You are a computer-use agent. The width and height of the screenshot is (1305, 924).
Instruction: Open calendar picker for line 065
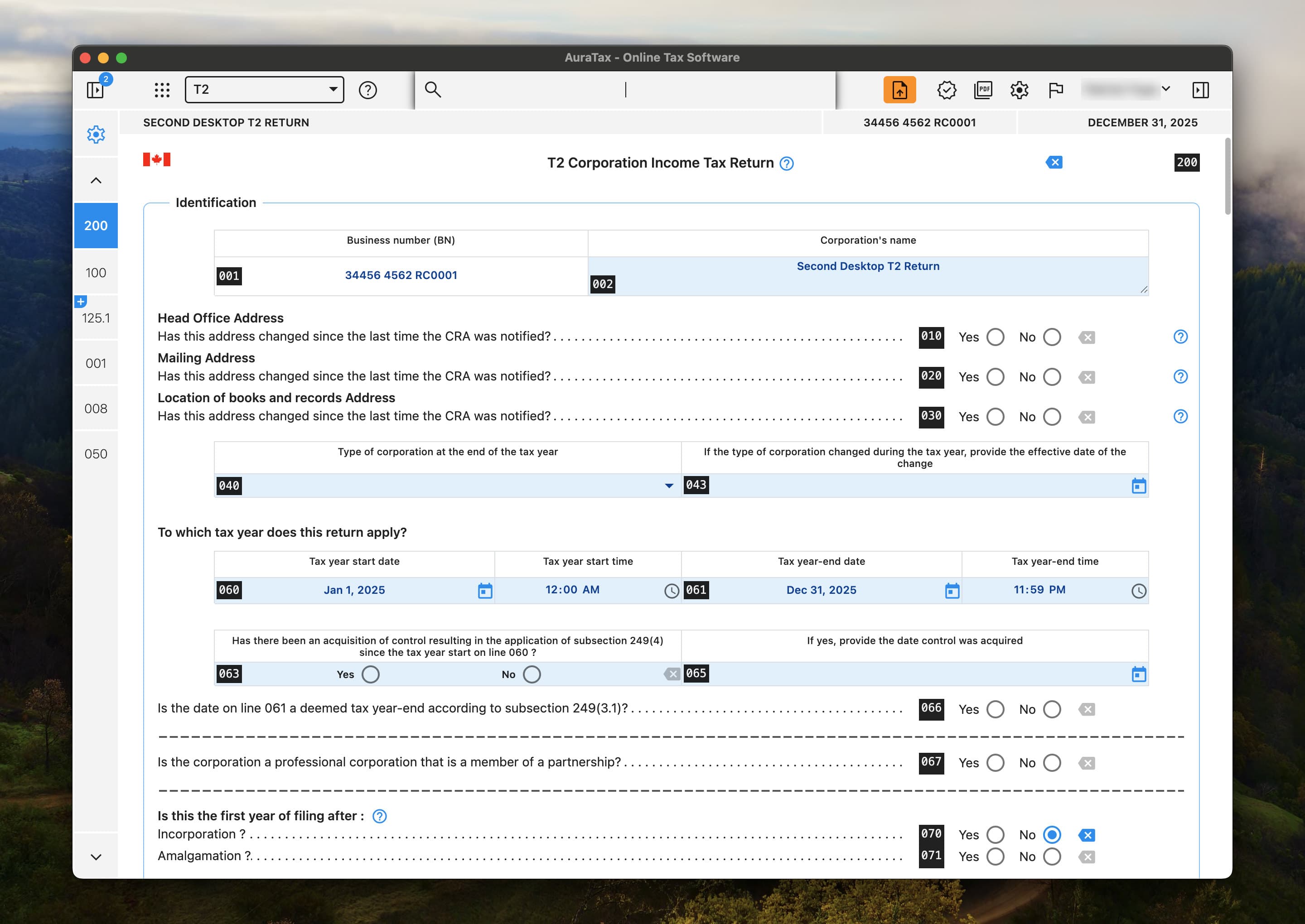tap(1139, 674)
